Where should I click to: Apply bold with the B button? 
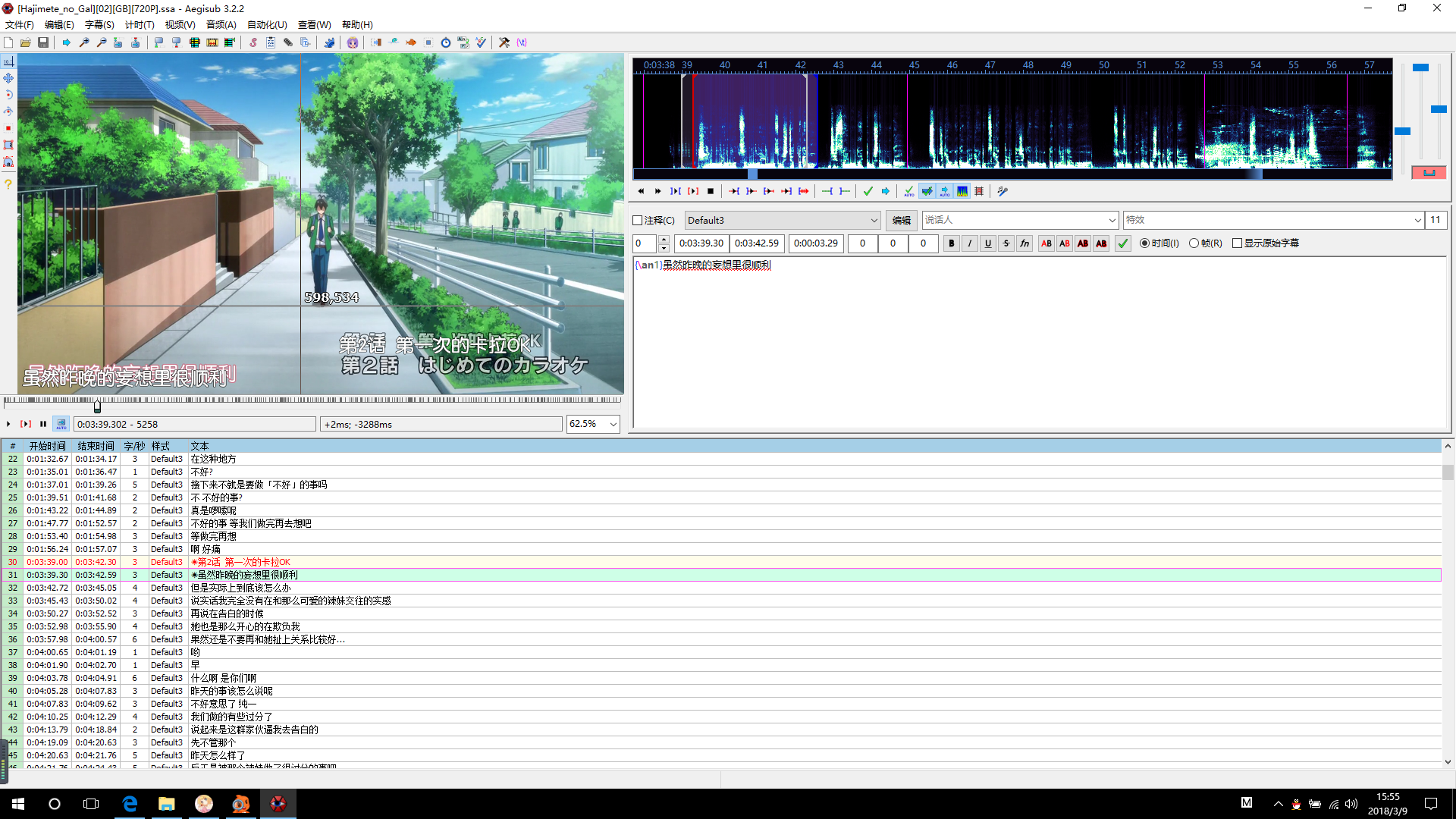coord(951,243)
